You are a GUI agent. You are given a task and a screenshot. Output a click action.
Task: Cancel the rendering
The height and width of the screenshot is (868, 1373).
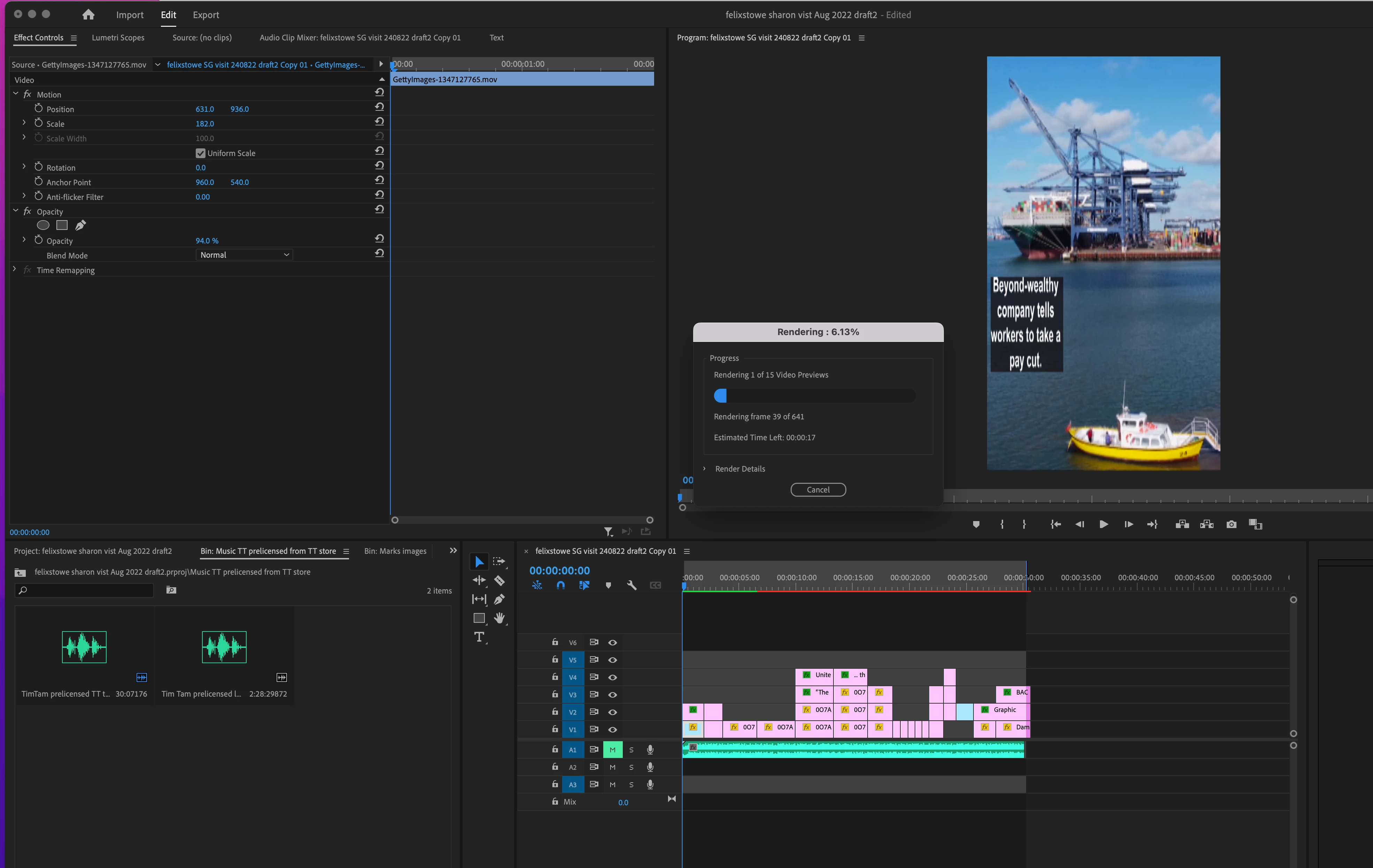(818, 489)
